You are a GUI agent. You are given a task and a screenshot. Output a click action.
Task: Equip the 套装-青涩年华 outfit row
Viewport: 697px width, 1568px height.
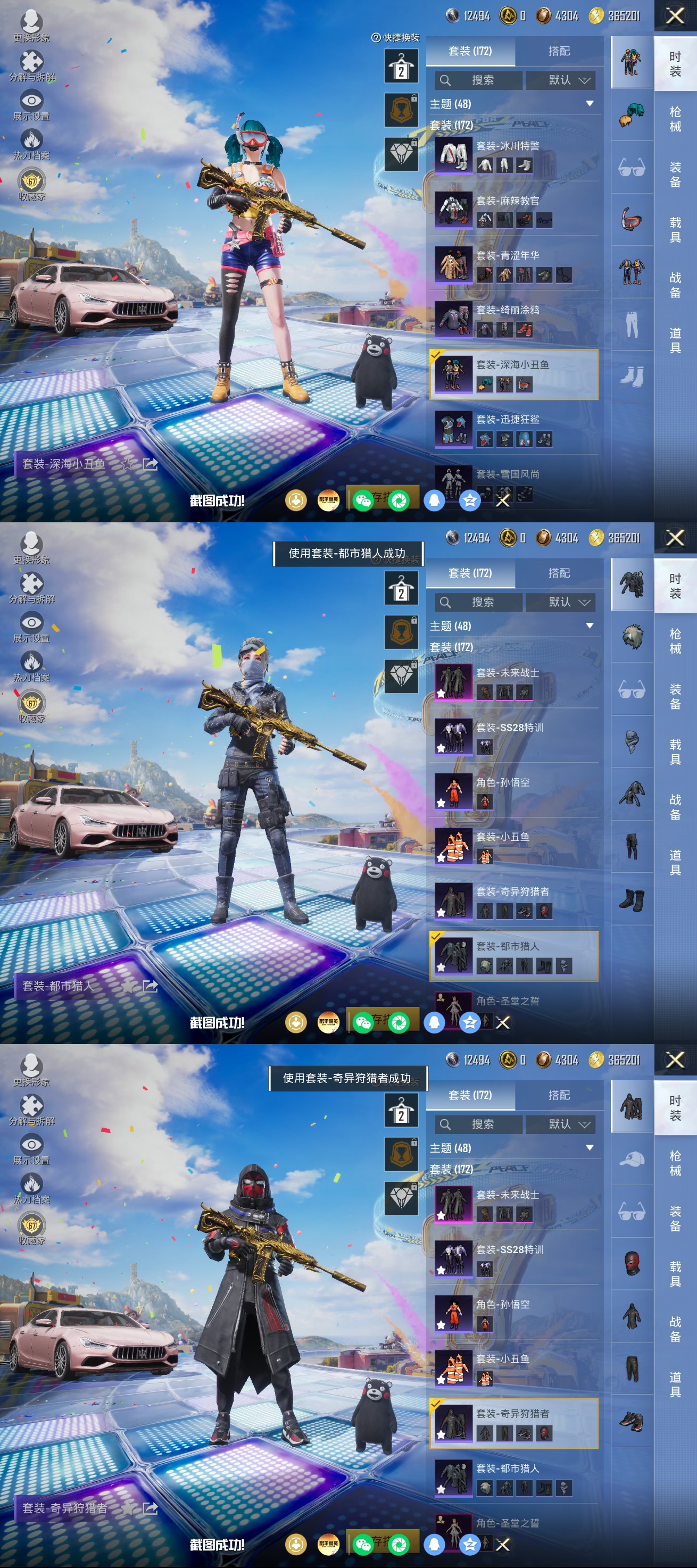click(x=515, y=264)
